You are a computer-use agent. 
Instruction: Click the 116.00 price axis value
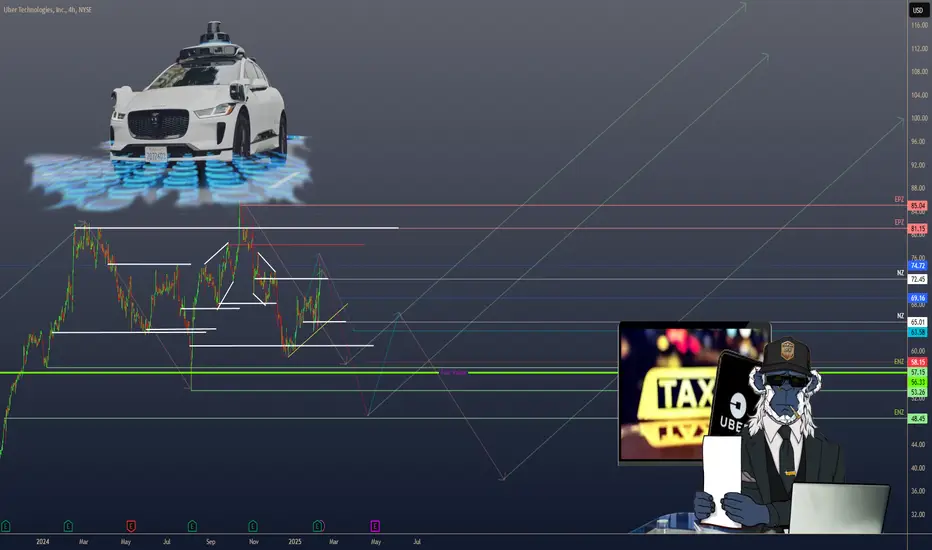(x=919, y=25)
